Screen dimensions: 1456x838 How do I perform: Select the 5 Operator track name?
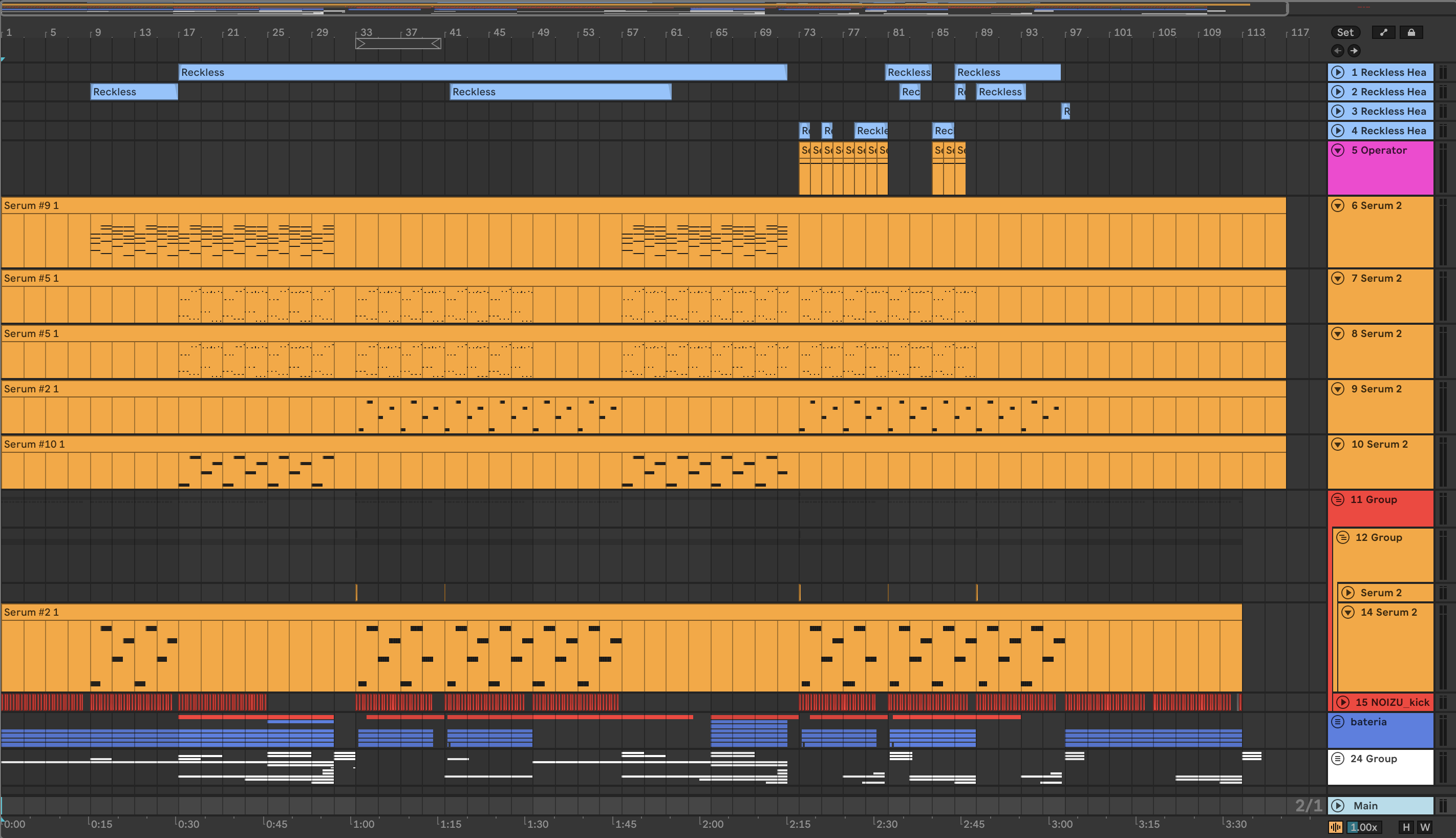[1379, 150]
